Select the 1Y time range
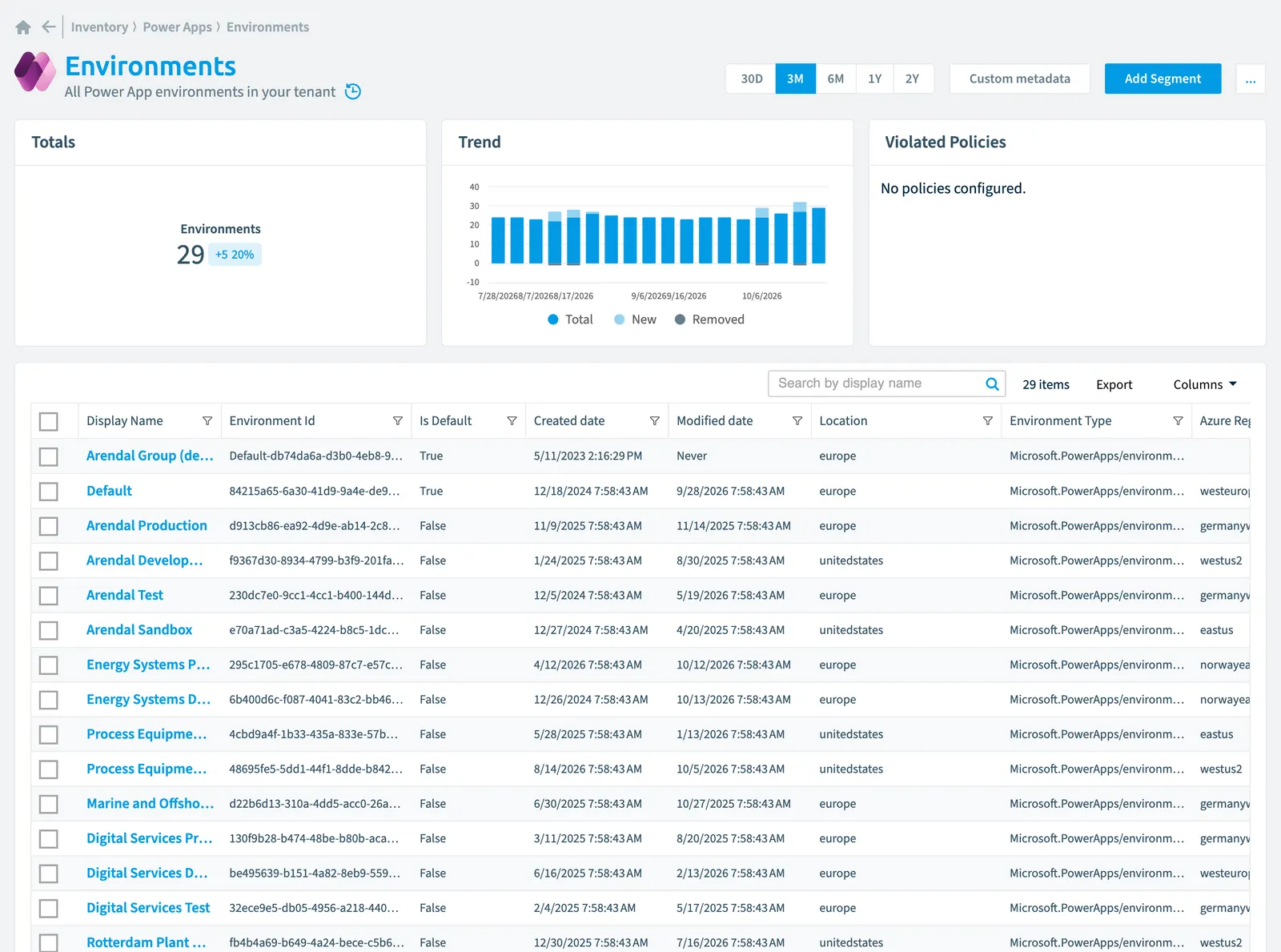Image resolution: width=1281 pixels, height=952 pixels. point(875,78)
